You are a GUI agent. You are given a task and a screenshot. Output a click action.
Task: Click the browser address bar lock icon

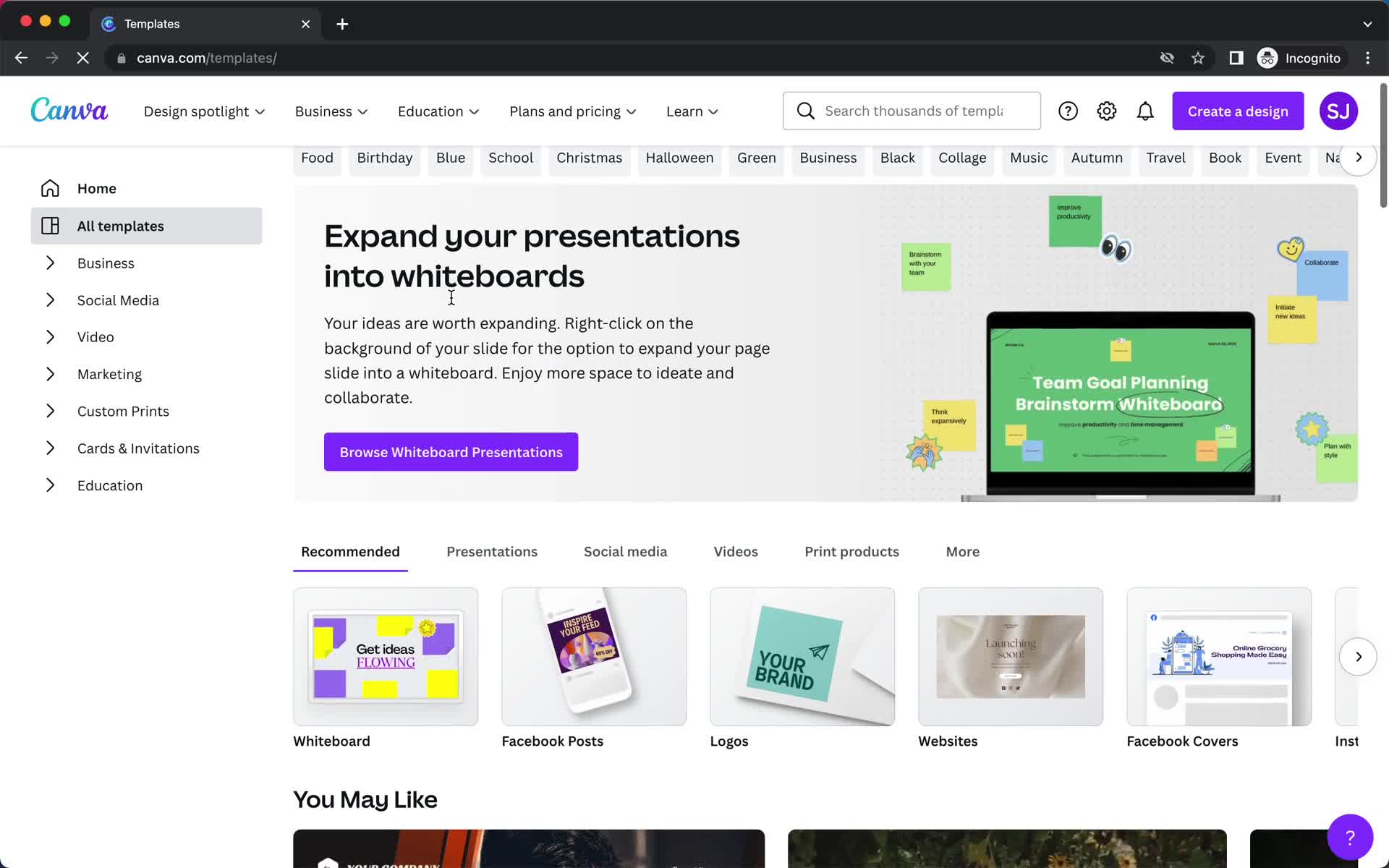(x=120, y=57)
